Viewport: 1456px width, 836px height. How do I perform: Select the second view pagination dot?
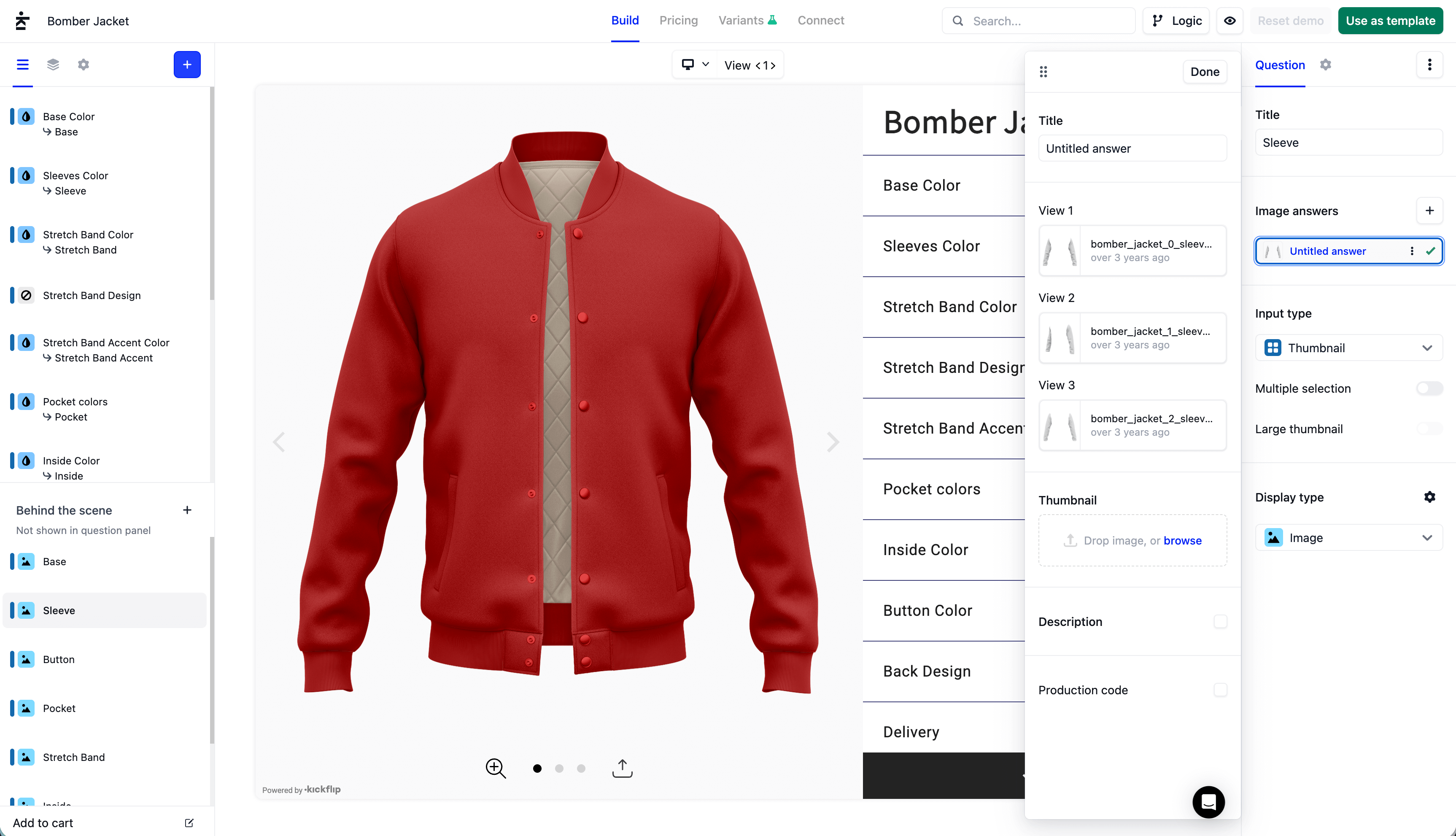(558, 768)
